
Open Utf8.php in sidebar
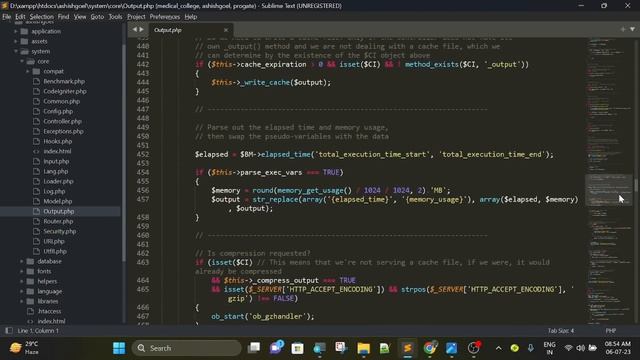click(55, 251)
